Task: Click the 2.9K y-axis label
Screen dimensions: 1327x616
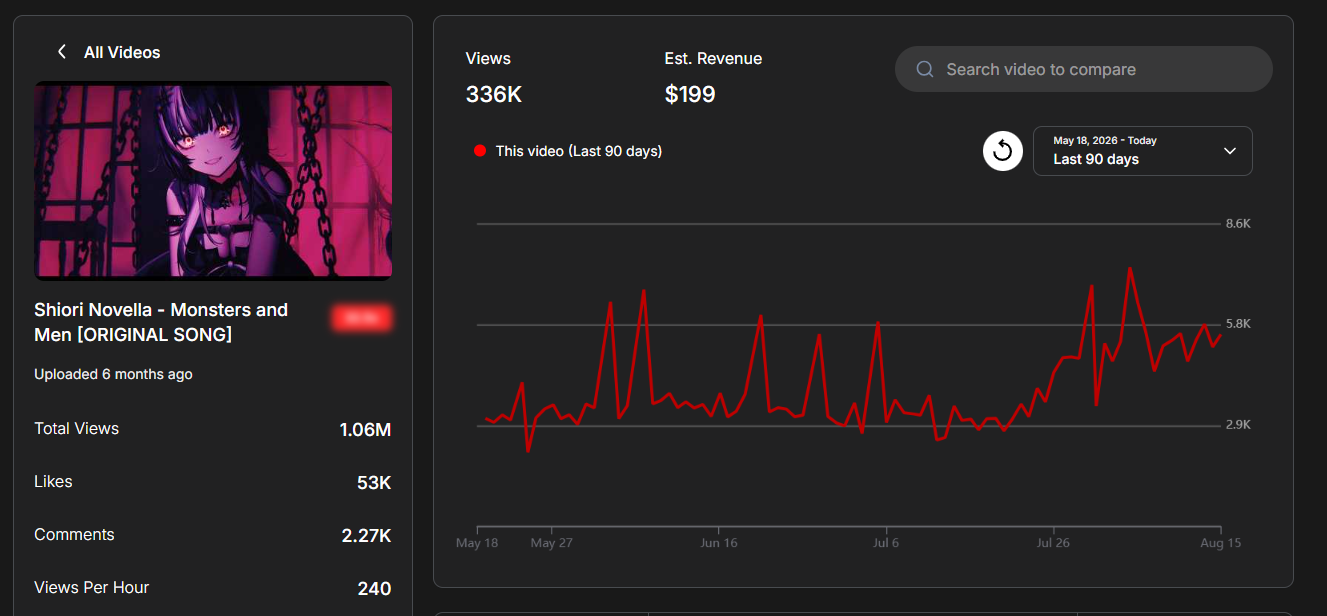Action: click(1238, 425)
